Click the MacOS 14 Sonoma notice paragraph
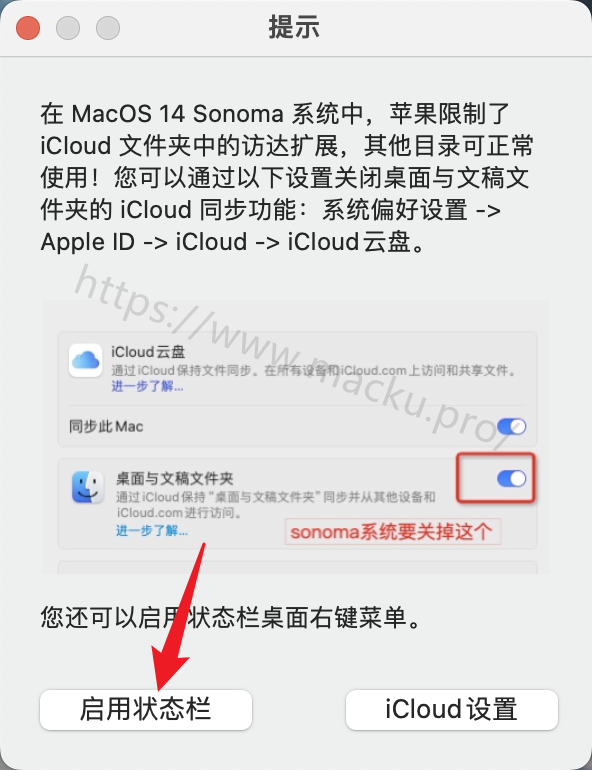 pyautogui.click(x=287, y=178)
